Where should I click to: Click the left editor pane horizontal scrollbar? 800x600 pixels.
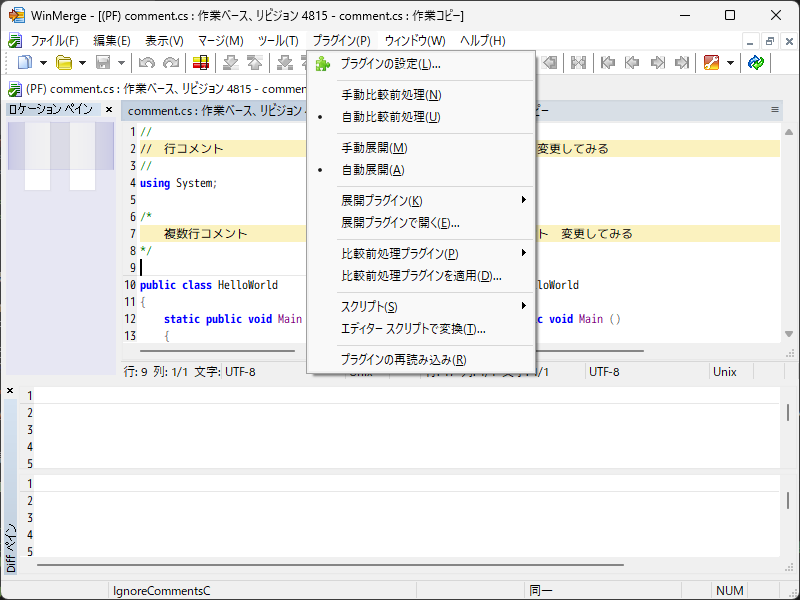click(218, 351)
